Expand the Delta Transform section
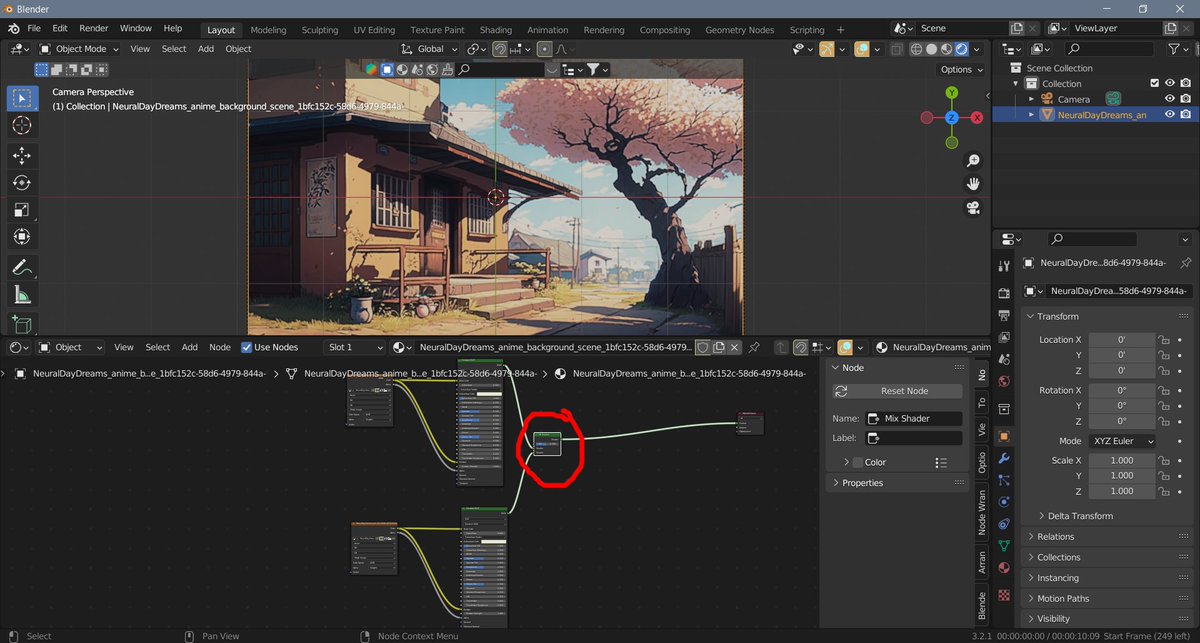The image size is (1200, 643). [1078, 515]
